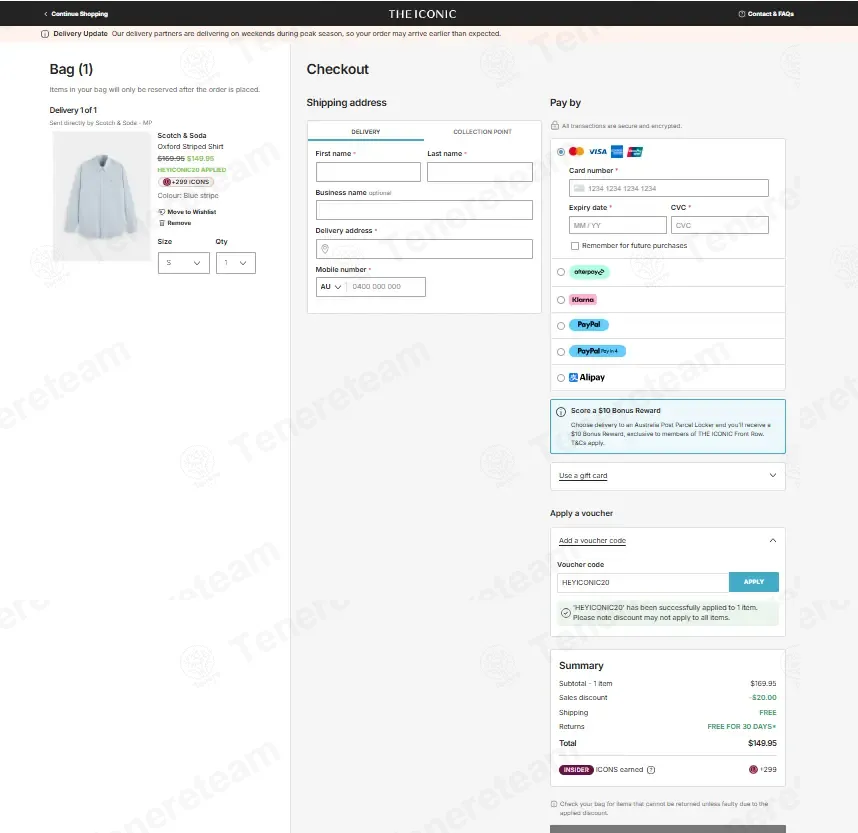Click the info icon beside Delivery Update
Screen dimensions: 858x833
coord(45,34)
